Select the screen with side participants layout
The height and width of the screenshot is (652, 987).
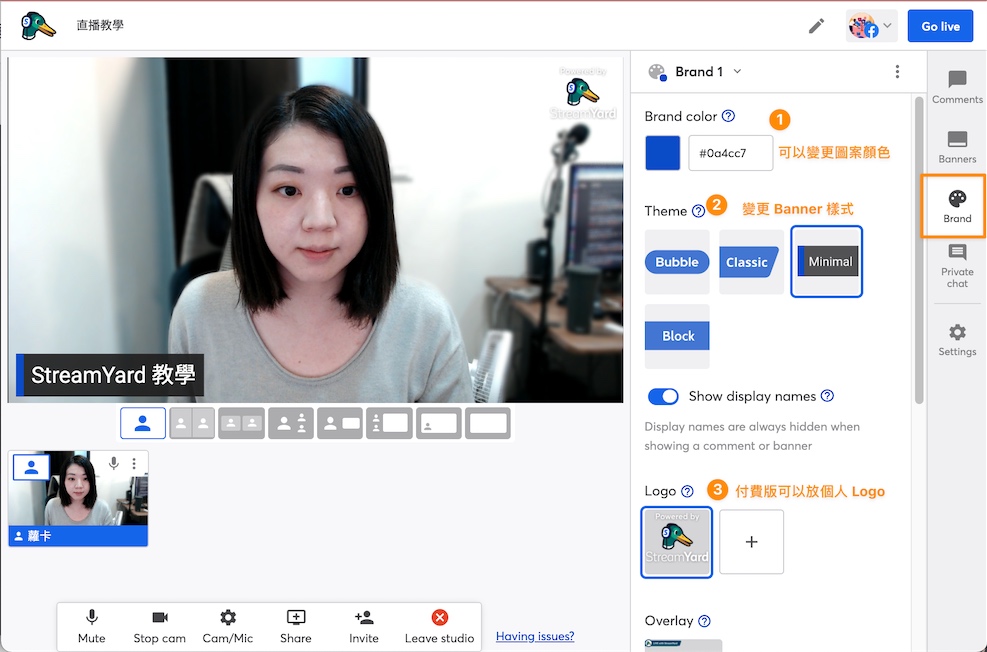pyautogui.click(x=389, y=423)
